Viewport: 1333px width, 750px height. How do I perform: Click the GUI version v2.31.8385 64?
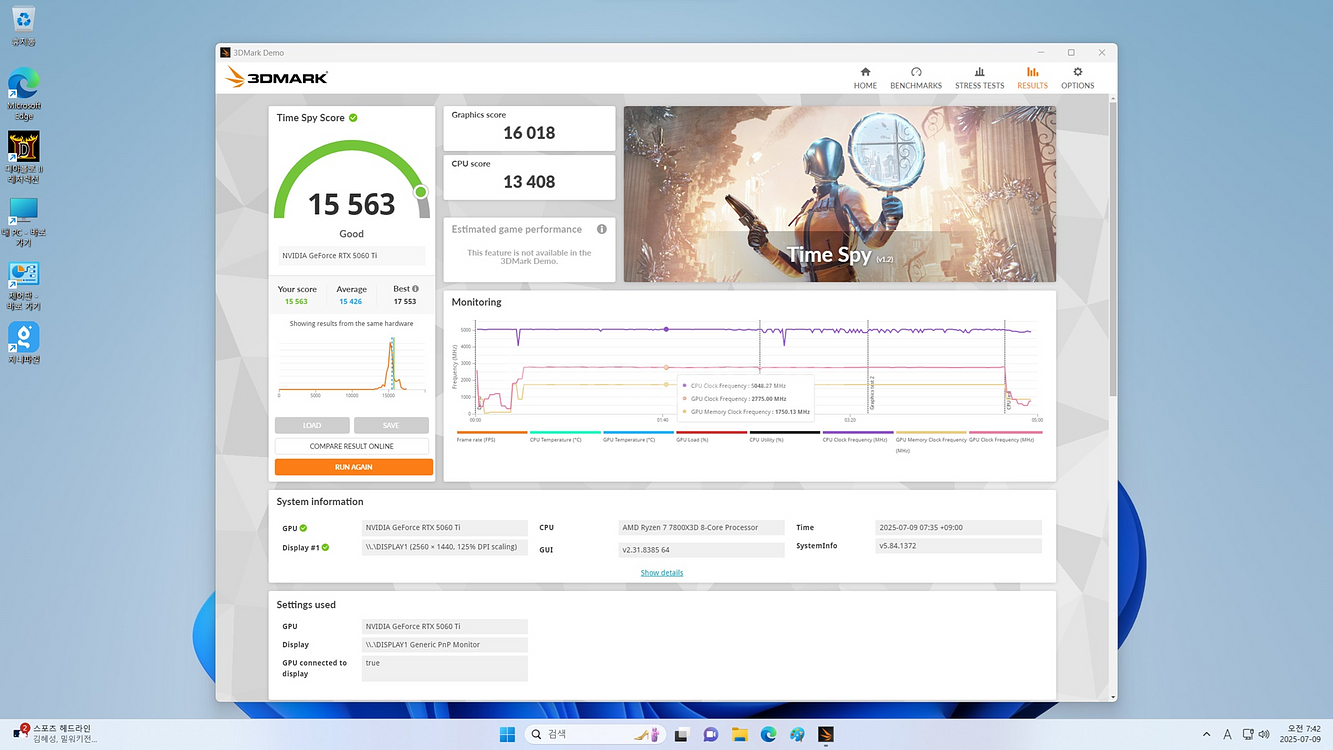[x=702, y=550]
